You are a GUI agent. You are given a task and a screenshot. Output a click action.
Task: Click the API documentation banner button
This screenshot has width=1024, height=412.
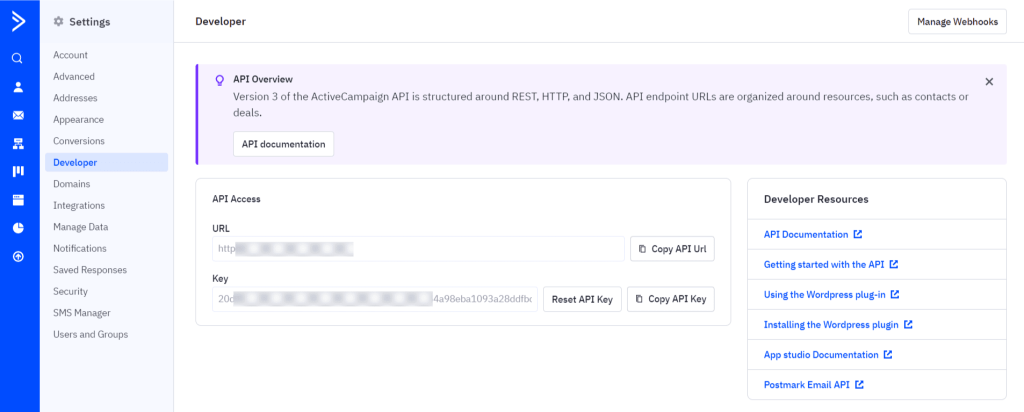click(283, 144)
